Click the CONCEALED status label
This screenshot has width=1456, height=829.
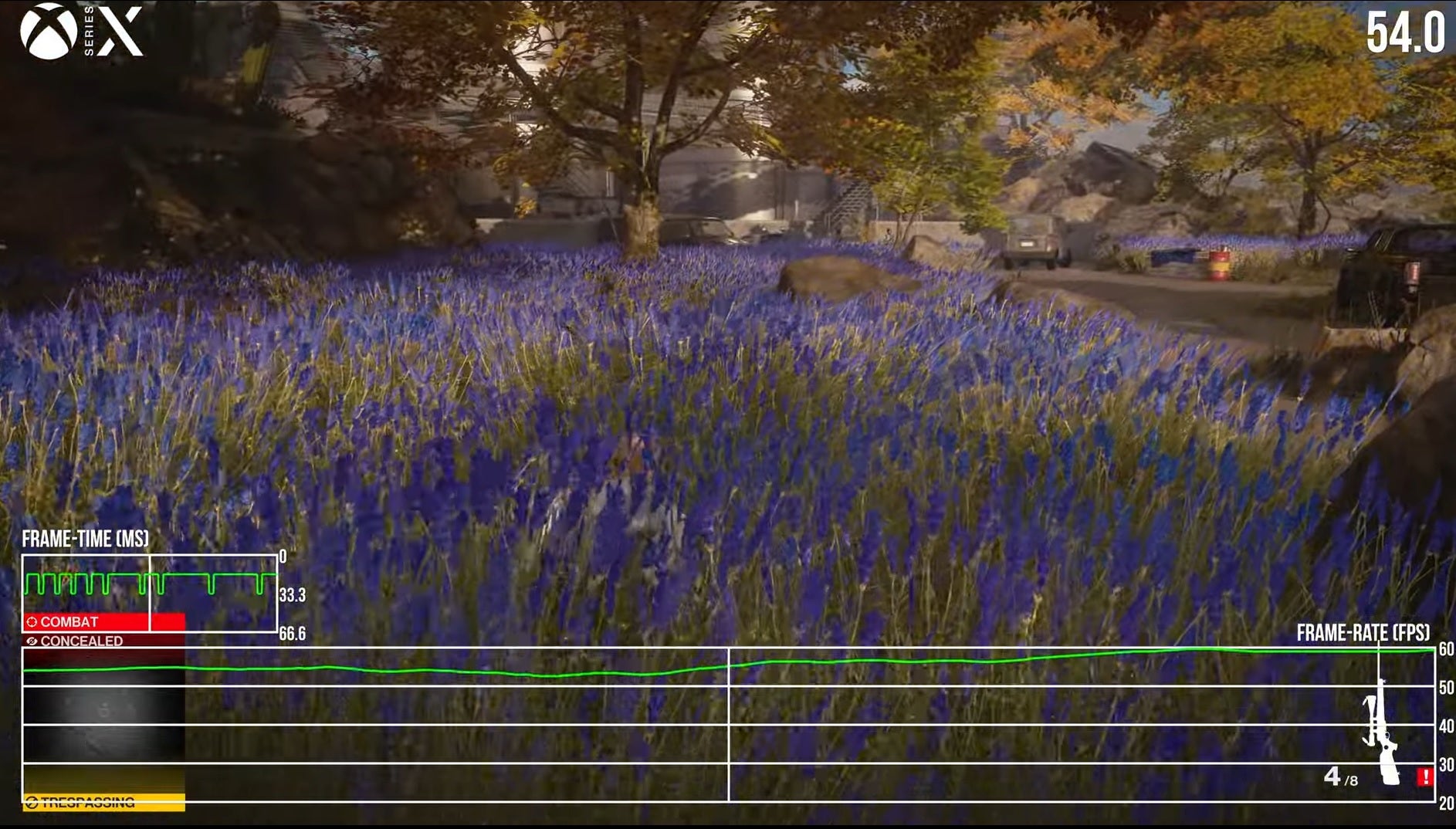point(81,641)
